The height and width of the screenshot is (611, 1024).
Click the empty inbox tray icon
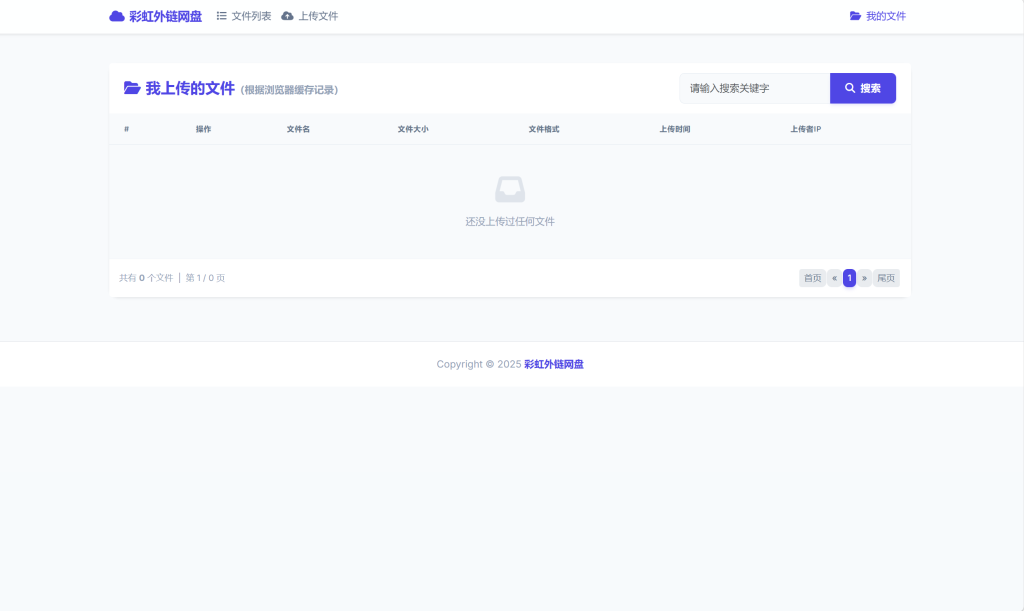510,189
